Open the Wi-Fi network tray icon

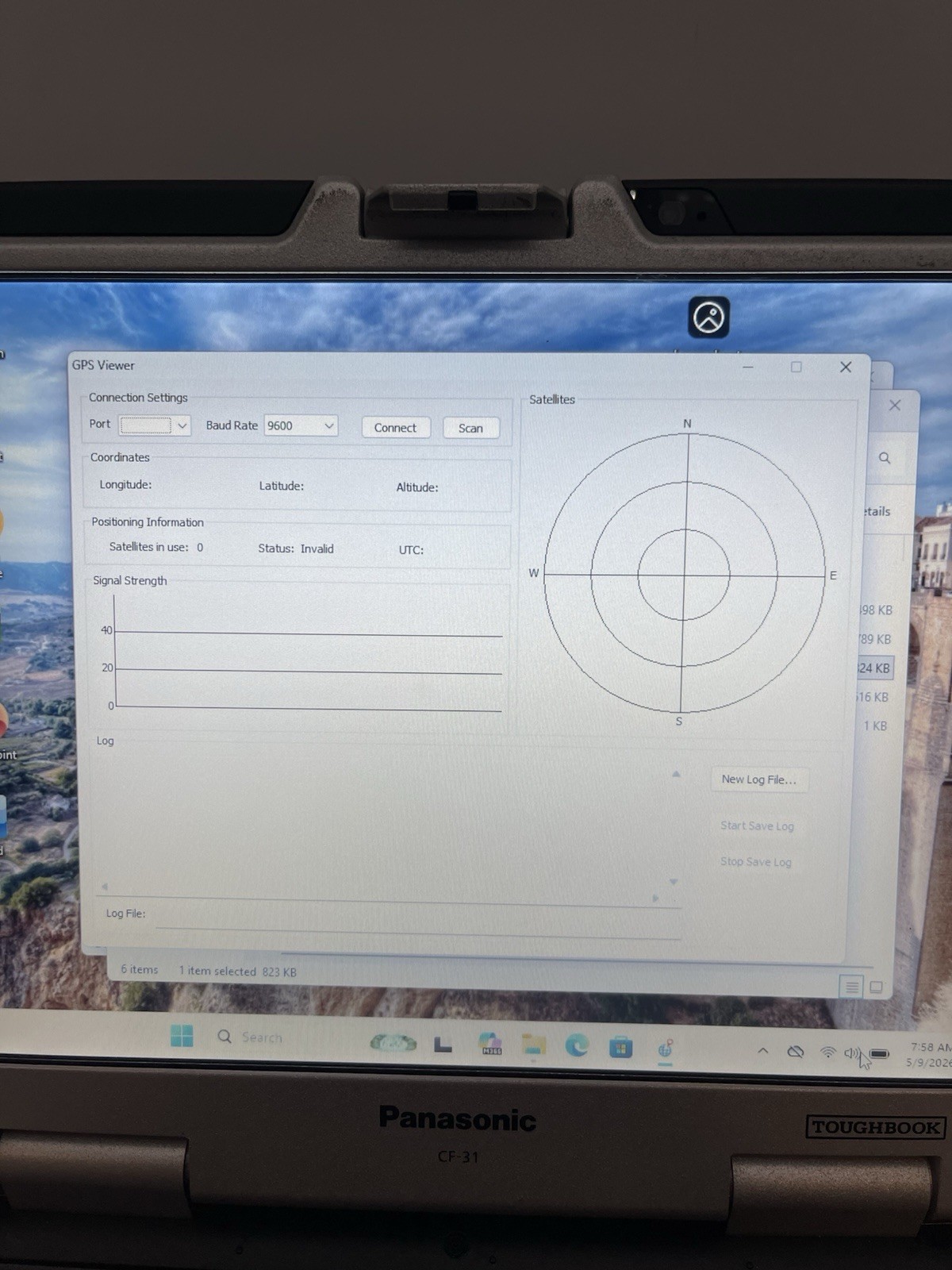tap(827, 1053)
